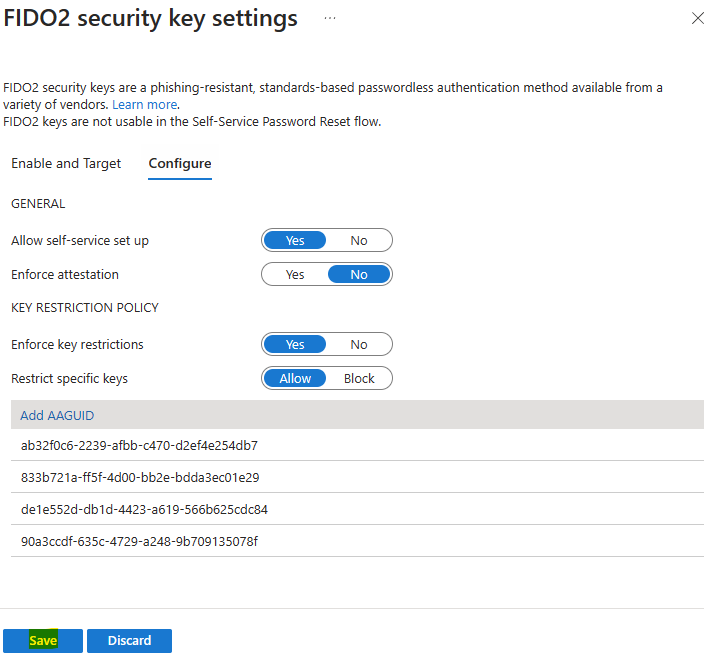
Task: Choose Block for Restrict specific keys
Action: (x=359, y=379)
